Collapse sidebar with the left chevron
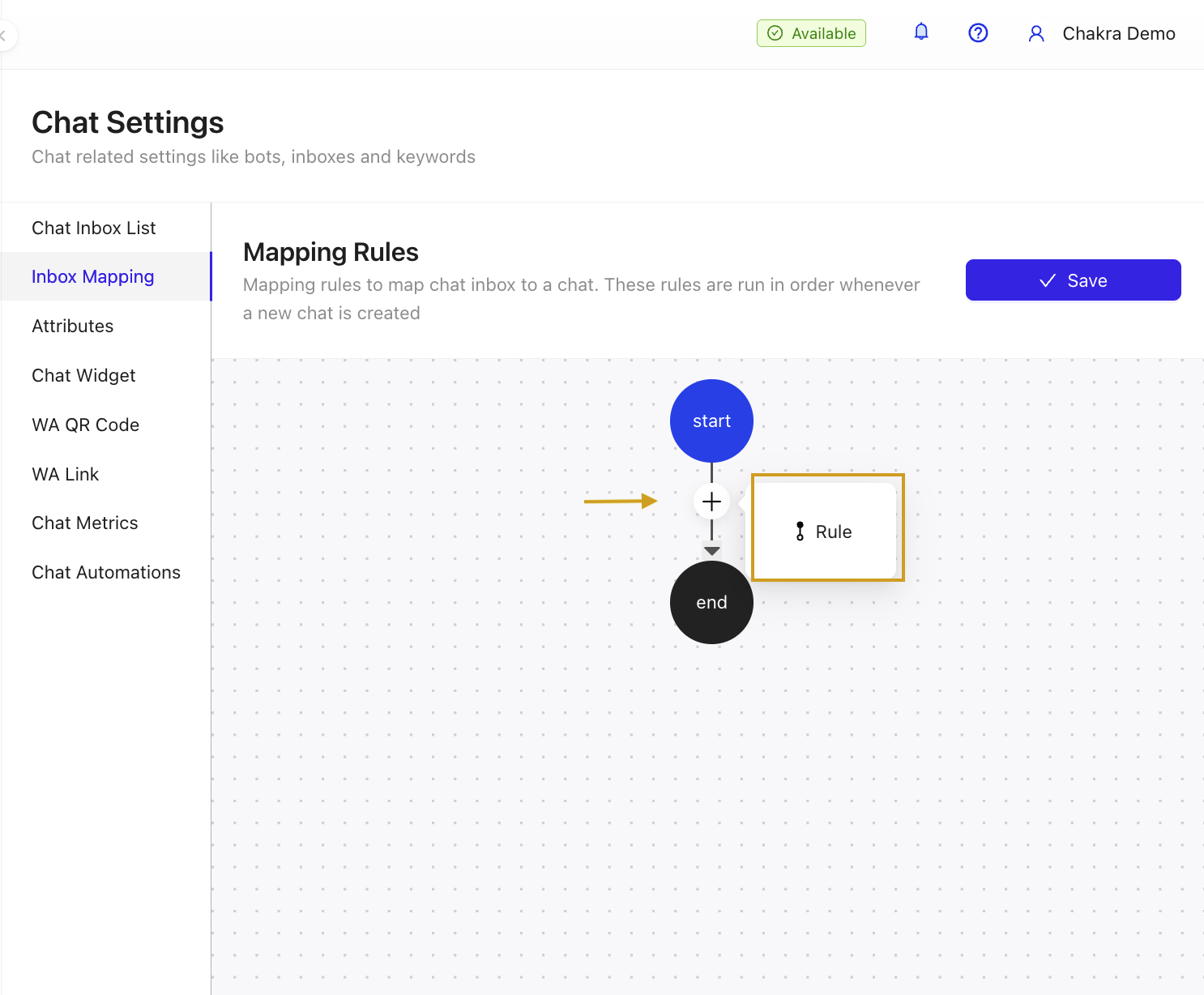The image size is (1204, 995). [4, 36]
